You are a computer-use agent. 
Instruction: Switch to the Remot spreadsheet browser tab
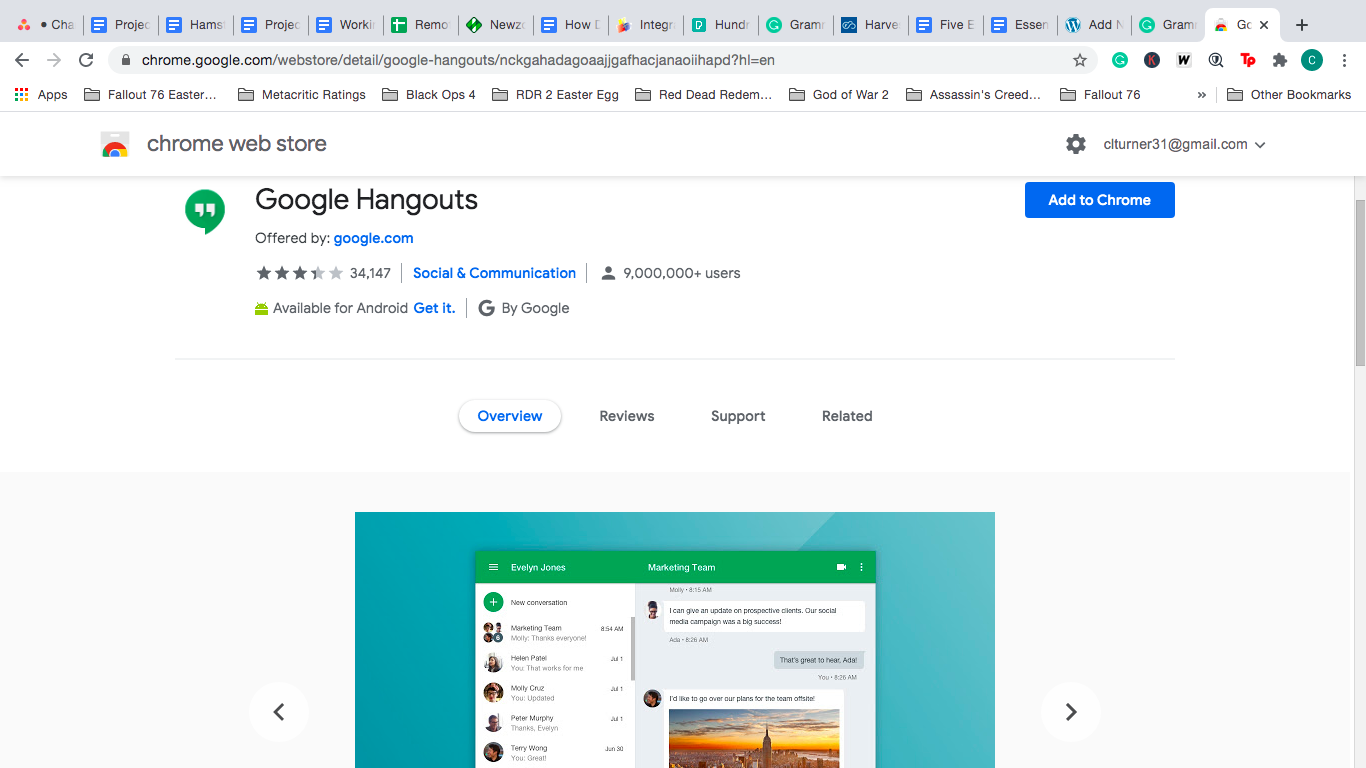click(420, 25)
